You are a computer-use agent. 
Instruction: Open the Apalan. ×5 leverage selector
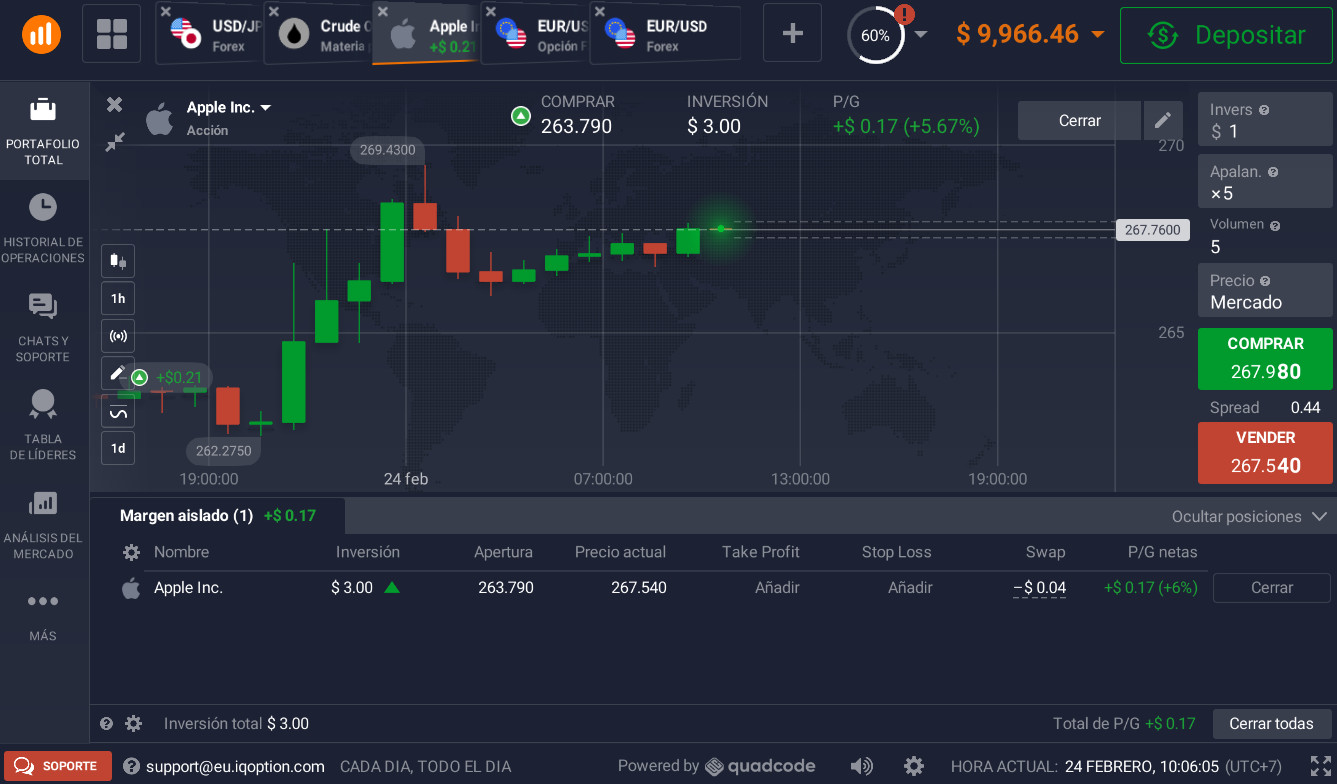pos(1265,182)
